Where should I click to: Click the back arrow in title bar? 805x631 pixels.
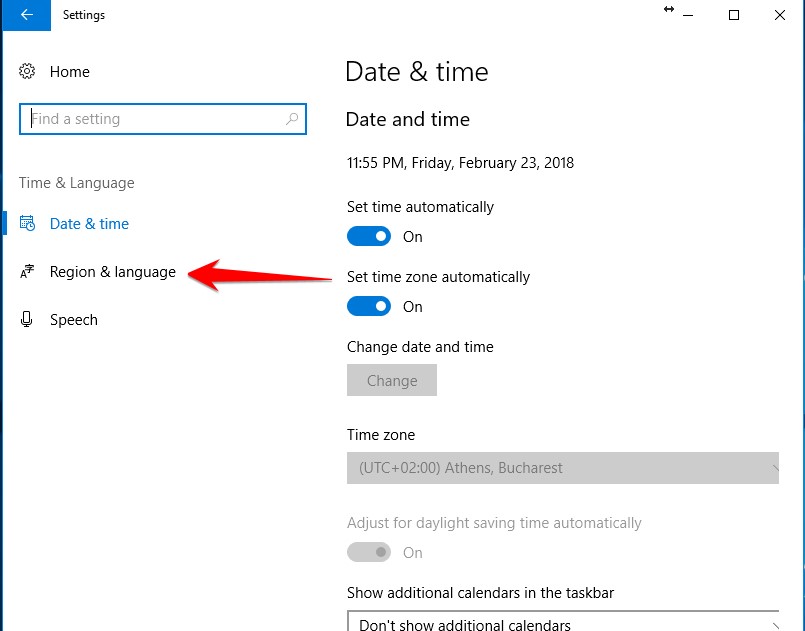[x=26, y=15]
